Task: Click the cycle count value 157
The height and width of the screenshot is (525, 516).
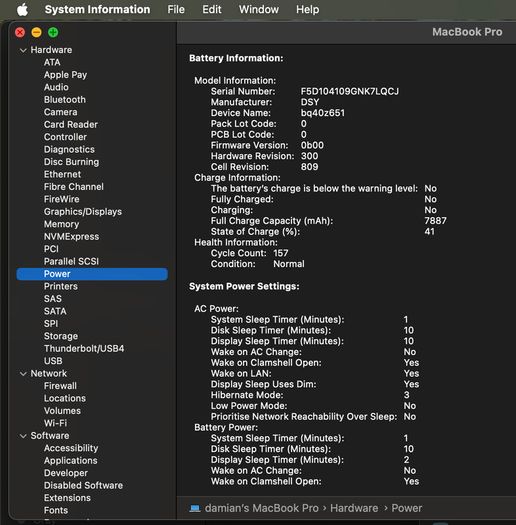Action: click(x=281, y=253)
